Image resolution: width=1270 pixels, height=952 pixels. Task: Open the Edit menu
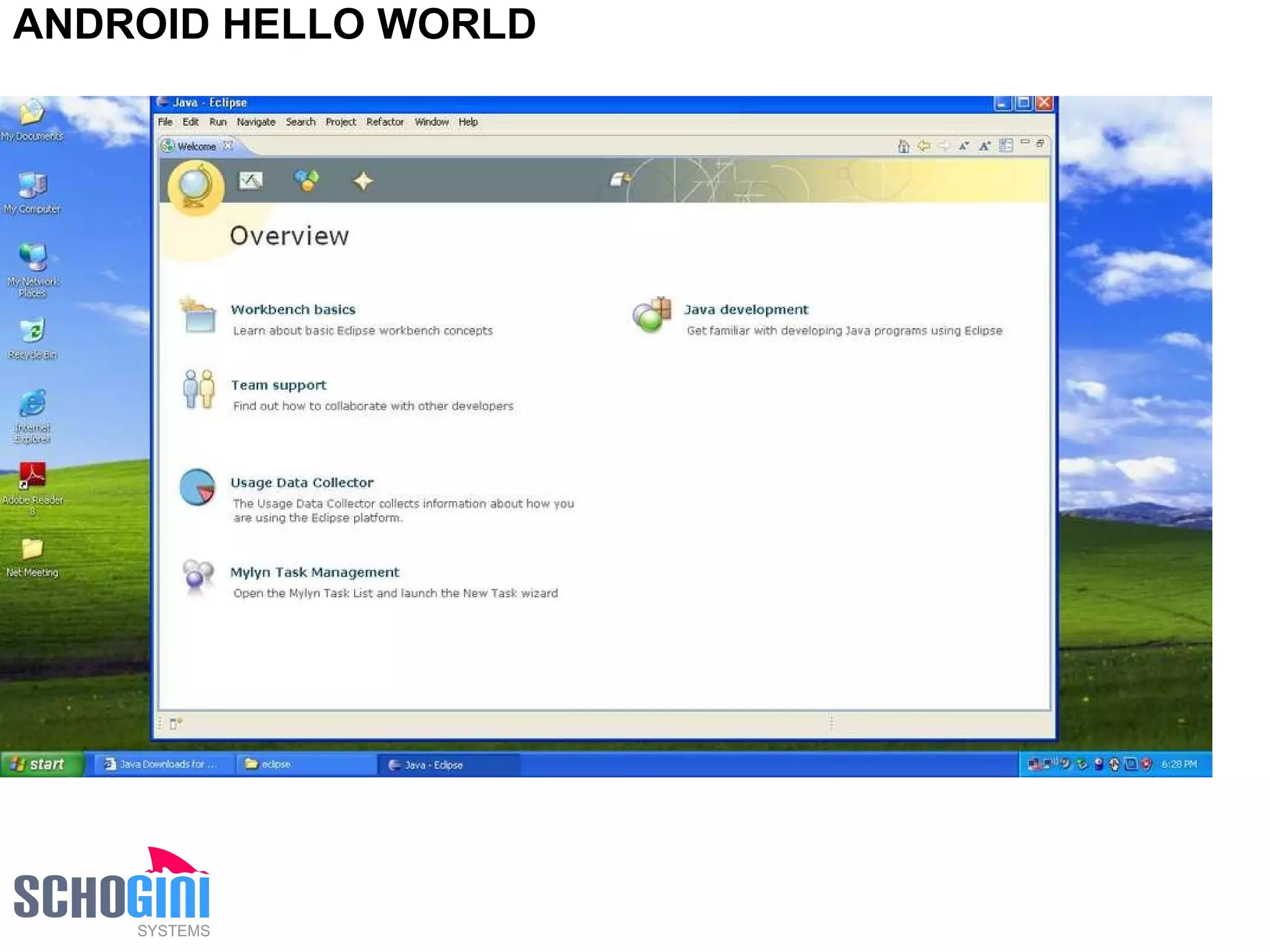point(190,122)
